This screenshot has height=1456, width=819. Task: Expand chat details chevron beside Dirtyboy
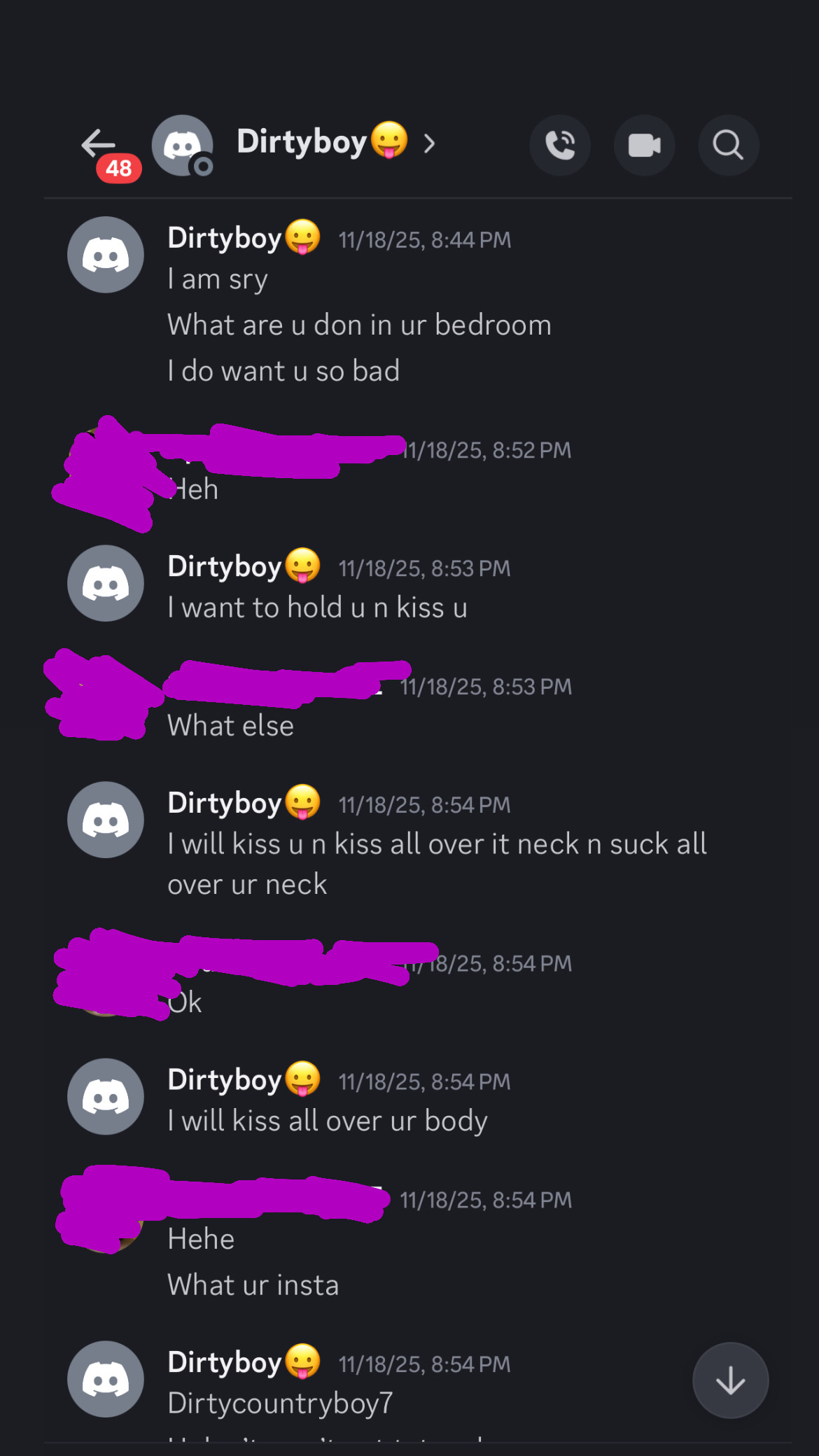(429, 143)
